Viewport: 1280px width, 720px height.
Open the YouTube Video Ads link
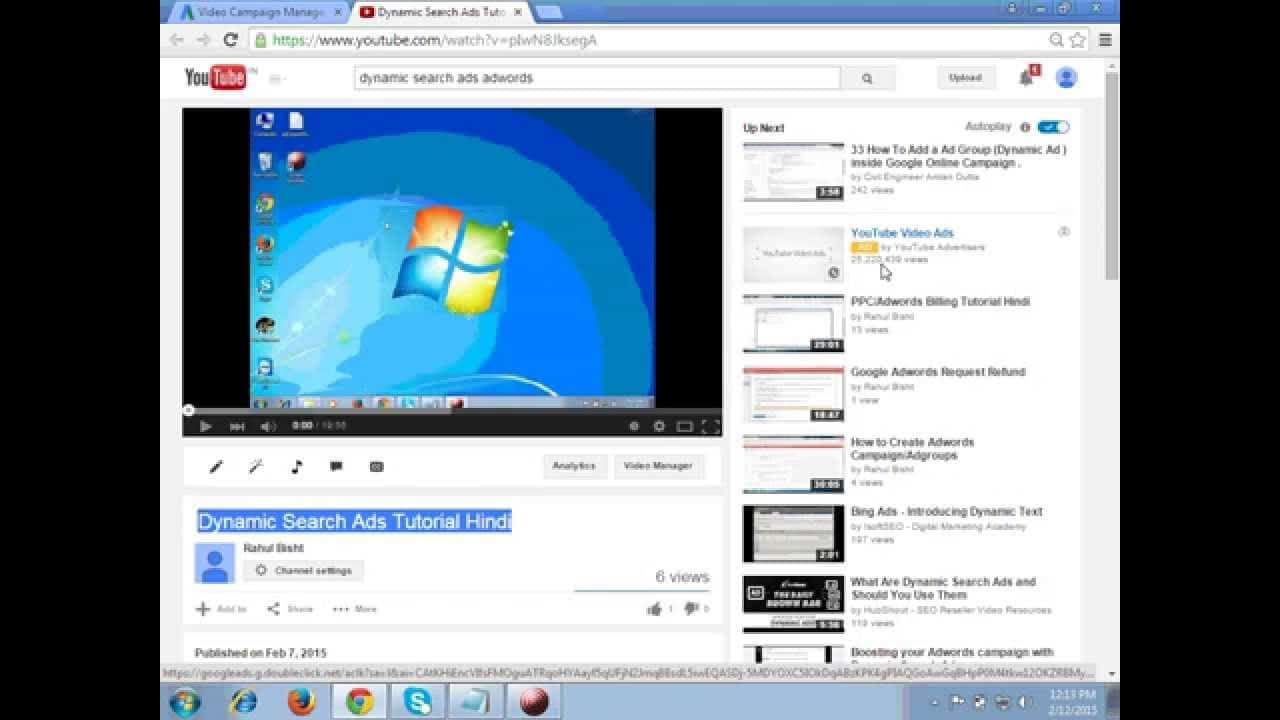click(x=902, y=233)
